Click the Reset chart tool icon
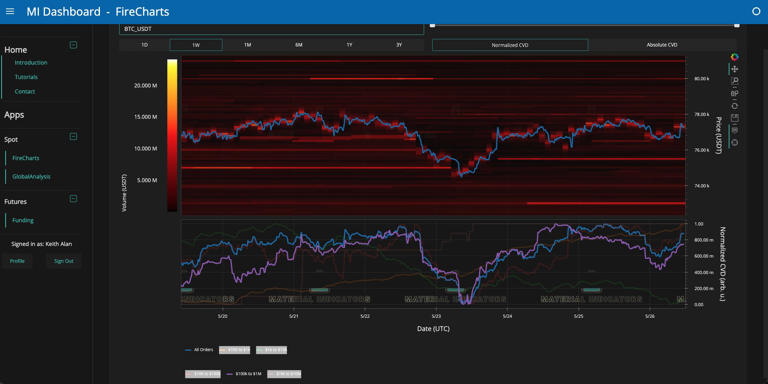The height and width of the screenshot is (384, 768). [x=734, y=106]
